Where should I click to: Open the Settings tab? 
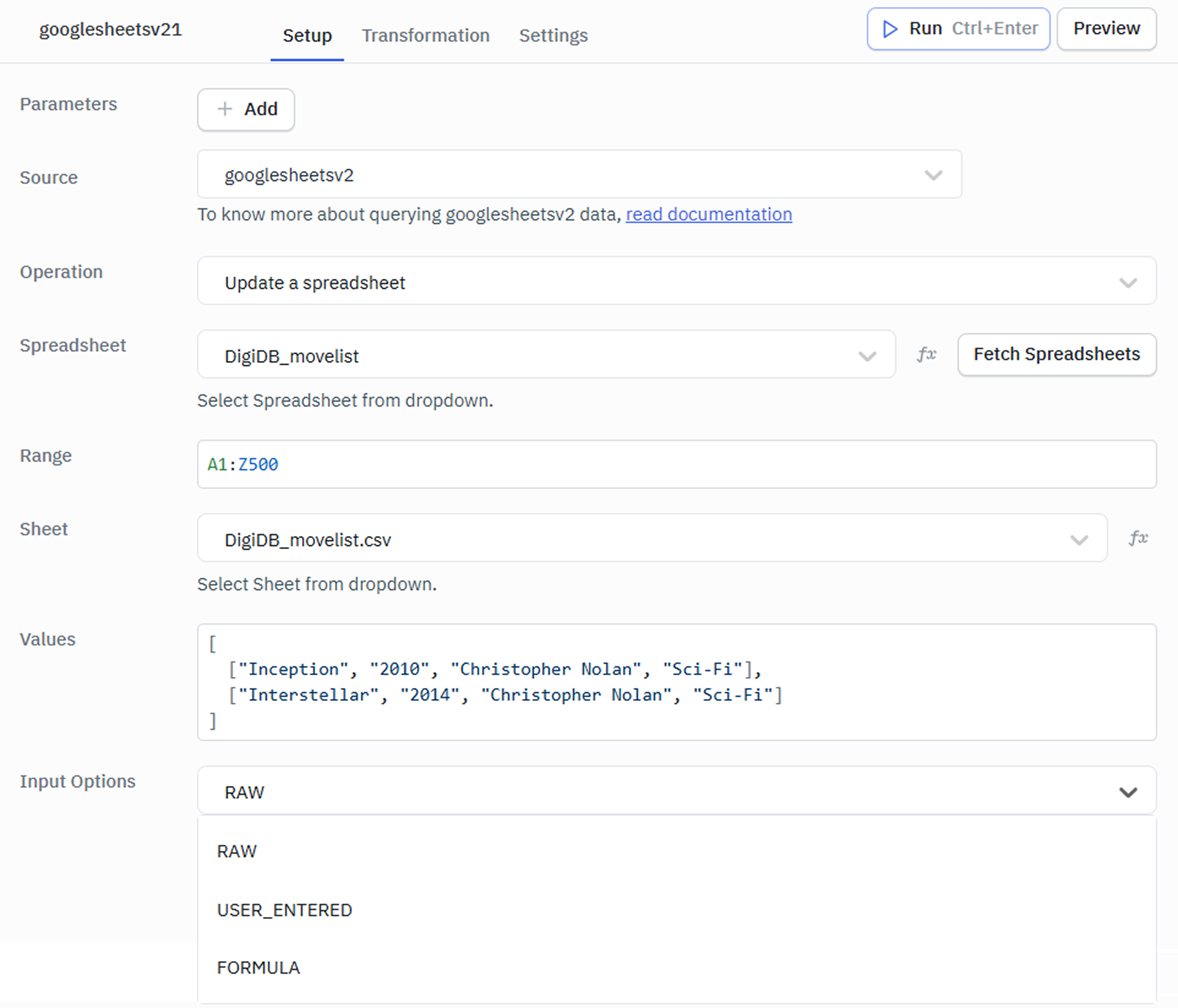(x=553, y=36)
